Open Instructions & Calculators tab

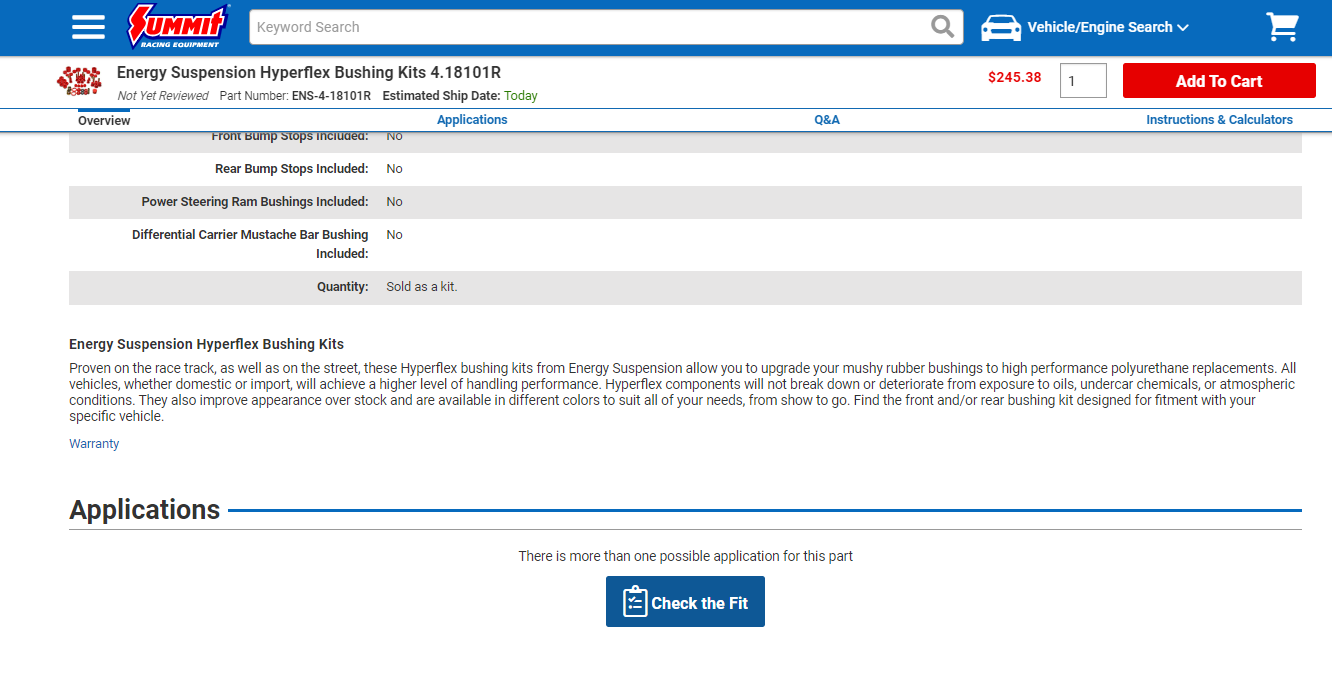(x=1219, y=120)
